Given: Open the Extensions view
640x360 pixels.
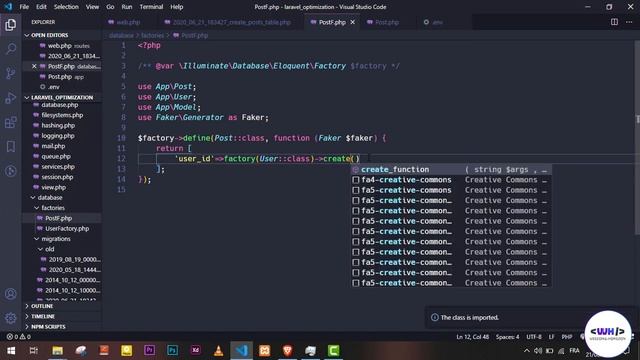Looking at the screenshot, I should coord(11,122).
